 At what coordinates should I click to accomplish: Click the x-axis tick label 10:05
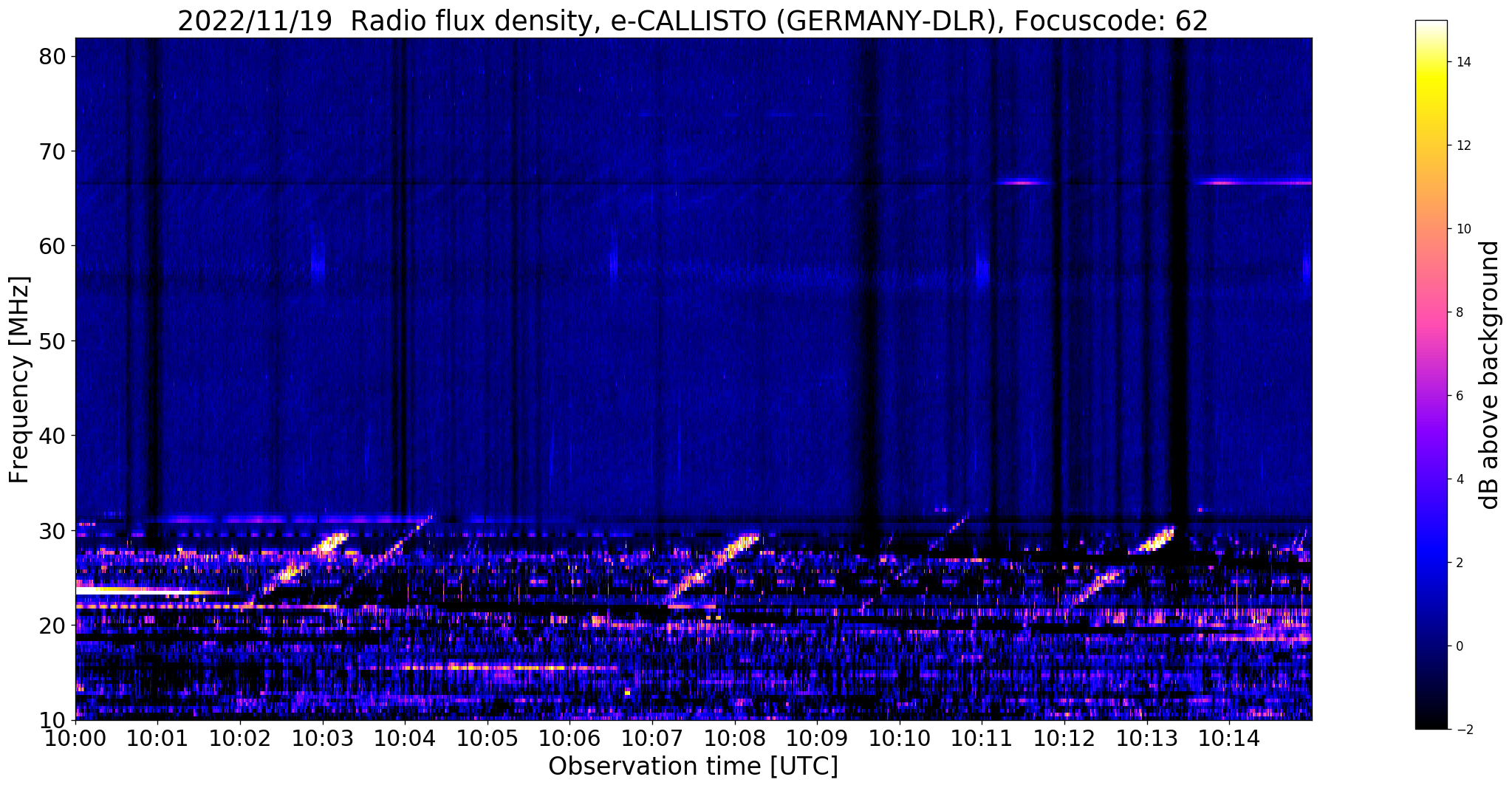pyautogui.click(x=488, y=737)
